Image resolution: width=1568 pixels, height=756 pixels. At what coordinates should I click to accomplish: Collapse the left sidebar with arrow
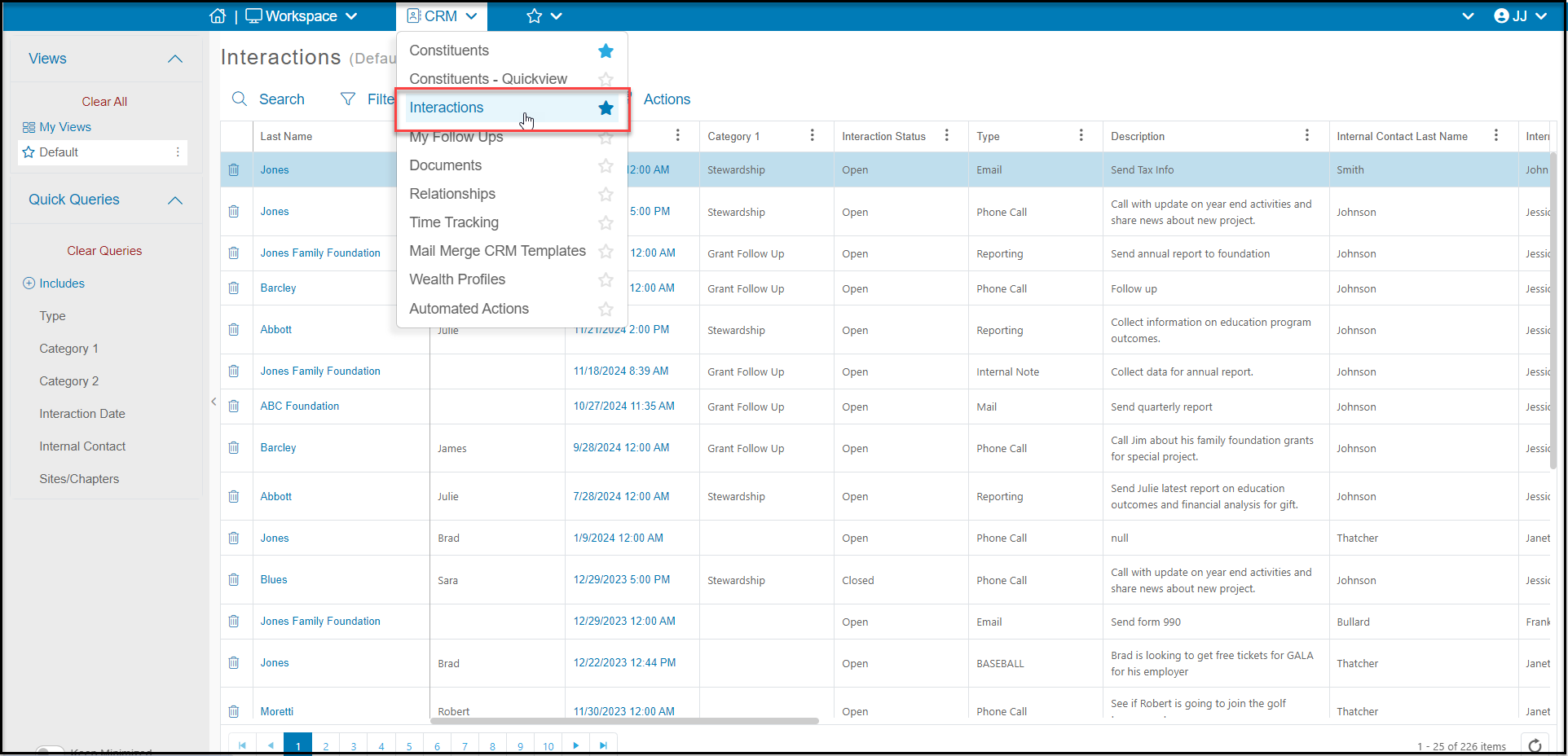(214, 402)
